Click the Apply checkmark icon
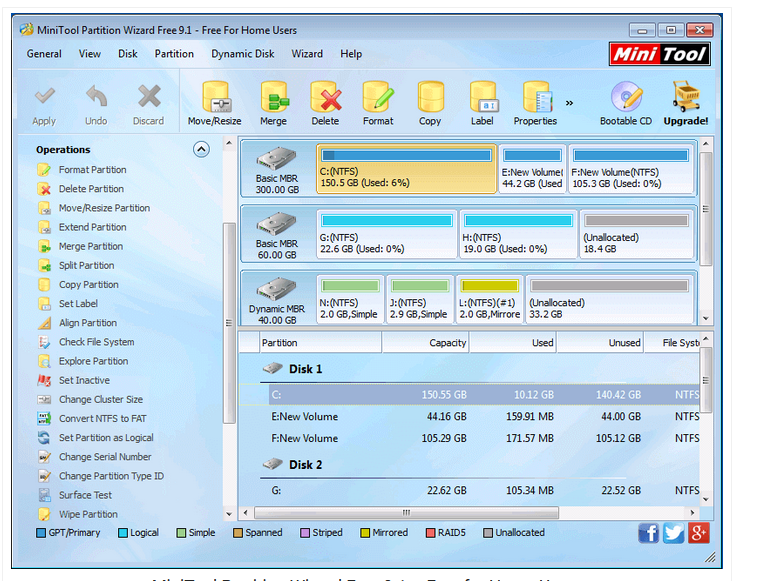The height and width of the screenshot is (581, 763). coord(44,96)
